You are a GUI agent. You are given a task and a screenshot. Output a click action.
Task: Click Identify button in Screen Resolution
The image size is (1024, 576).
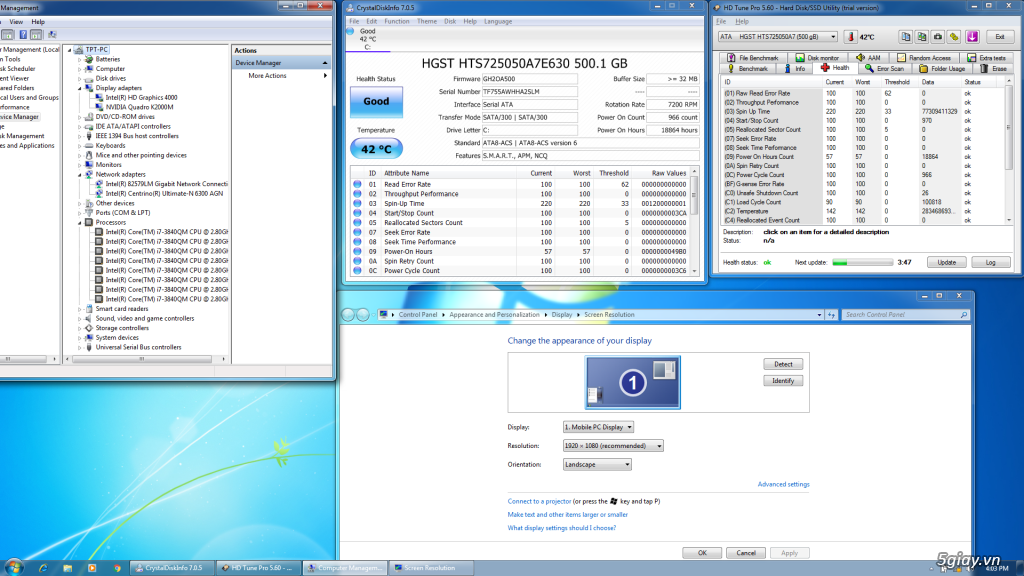point(783,381)
